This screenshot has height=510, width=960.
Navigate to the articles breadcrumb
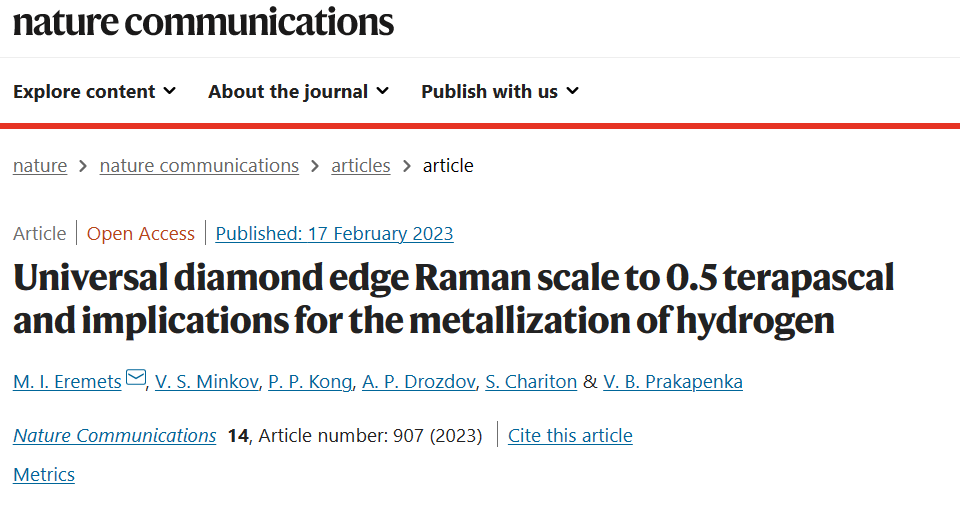[361, 165]
